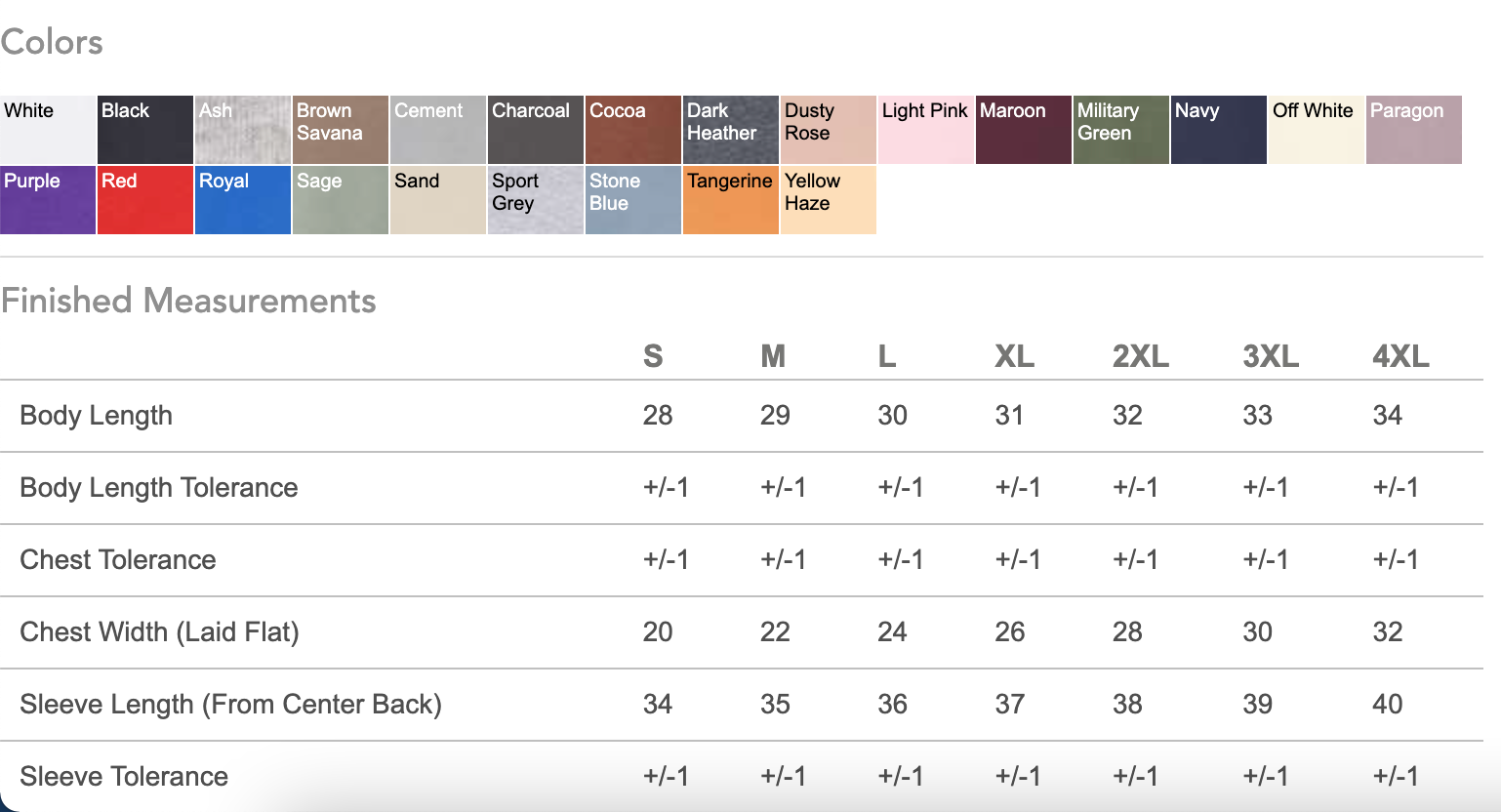The image size is (1501, 812).
Task: Select the White color swatch
Action: pyautogui.click(x=48, y=130)
